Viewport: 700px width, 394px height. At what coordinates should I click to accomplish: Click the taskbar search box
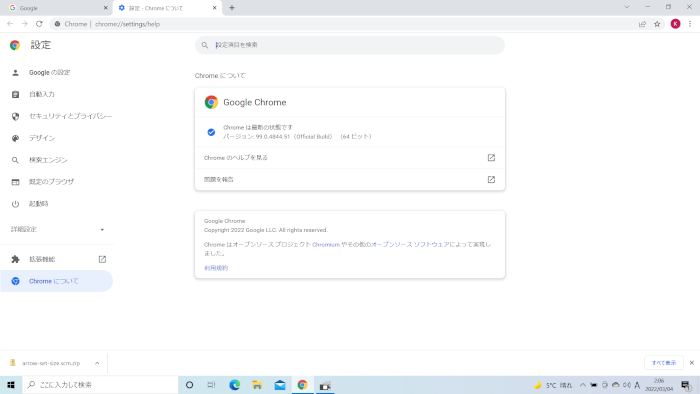[x=100, y=385]
